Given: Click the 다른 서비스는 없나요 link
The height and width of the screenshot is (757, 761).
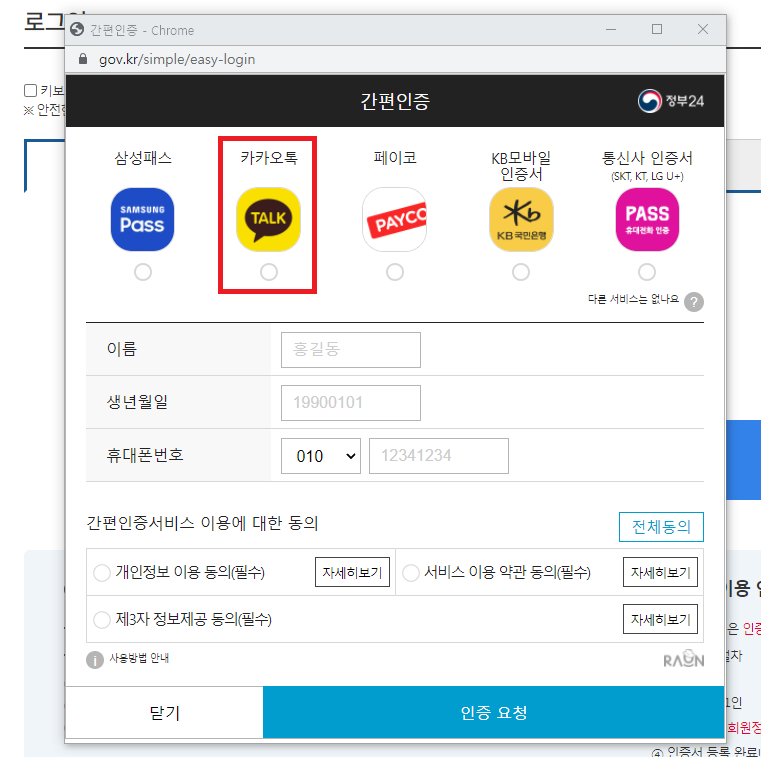Looking at the screenshot, I should (x=633, y=299).
